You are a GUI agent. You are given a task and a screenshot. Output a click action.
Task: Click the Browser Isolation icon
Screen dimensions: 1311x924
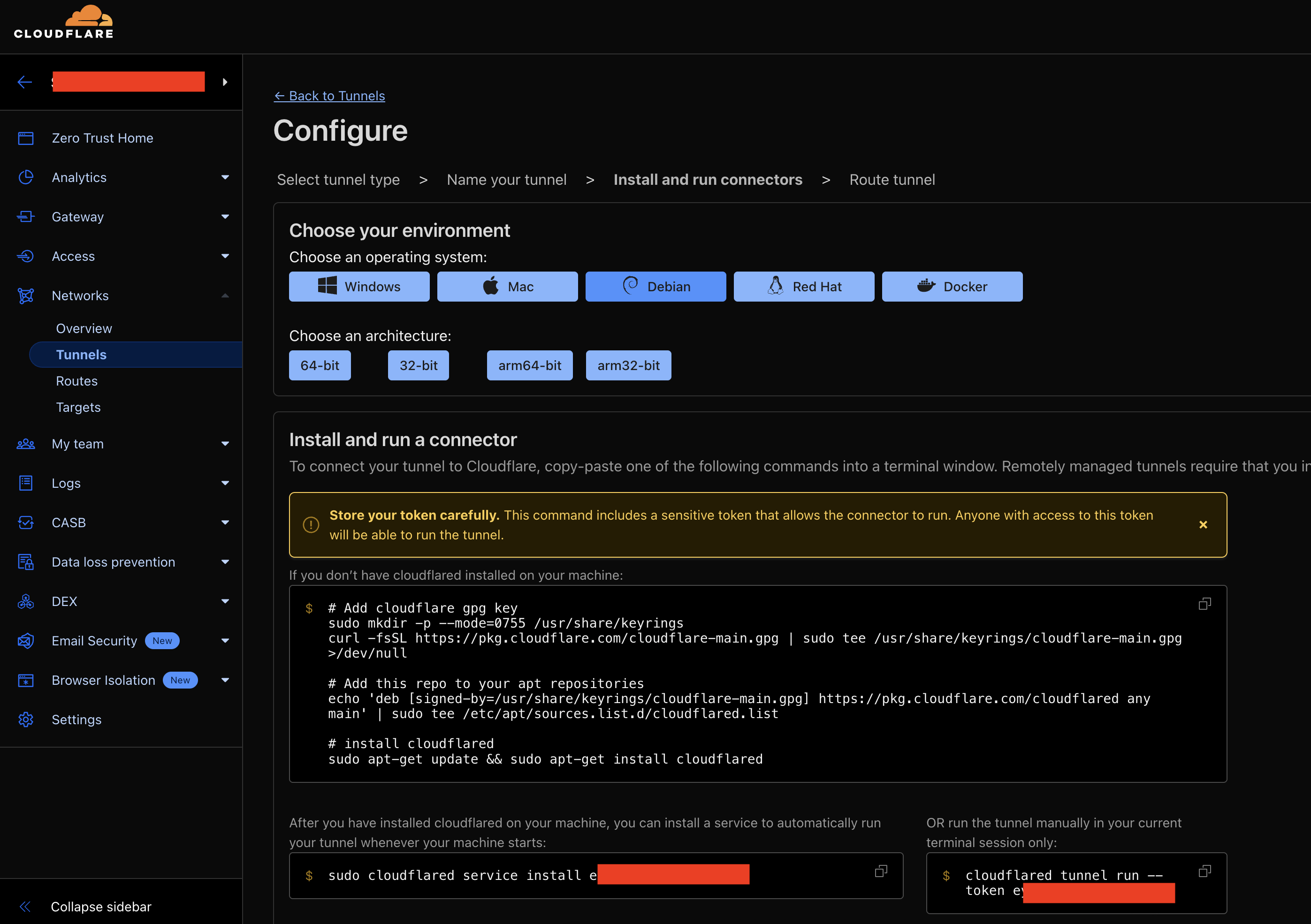[26, 680]
